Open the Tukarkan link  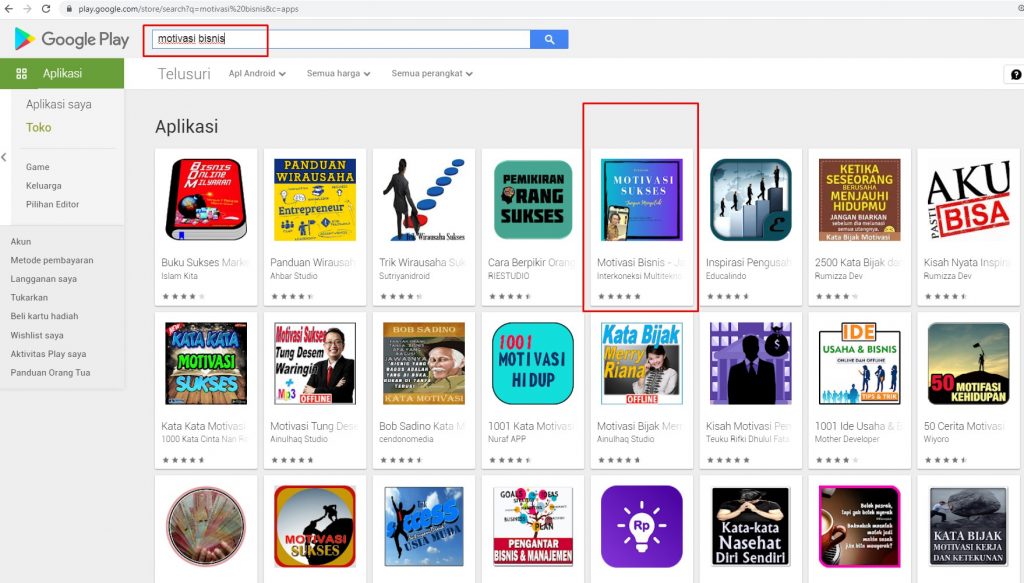(29, 298)
